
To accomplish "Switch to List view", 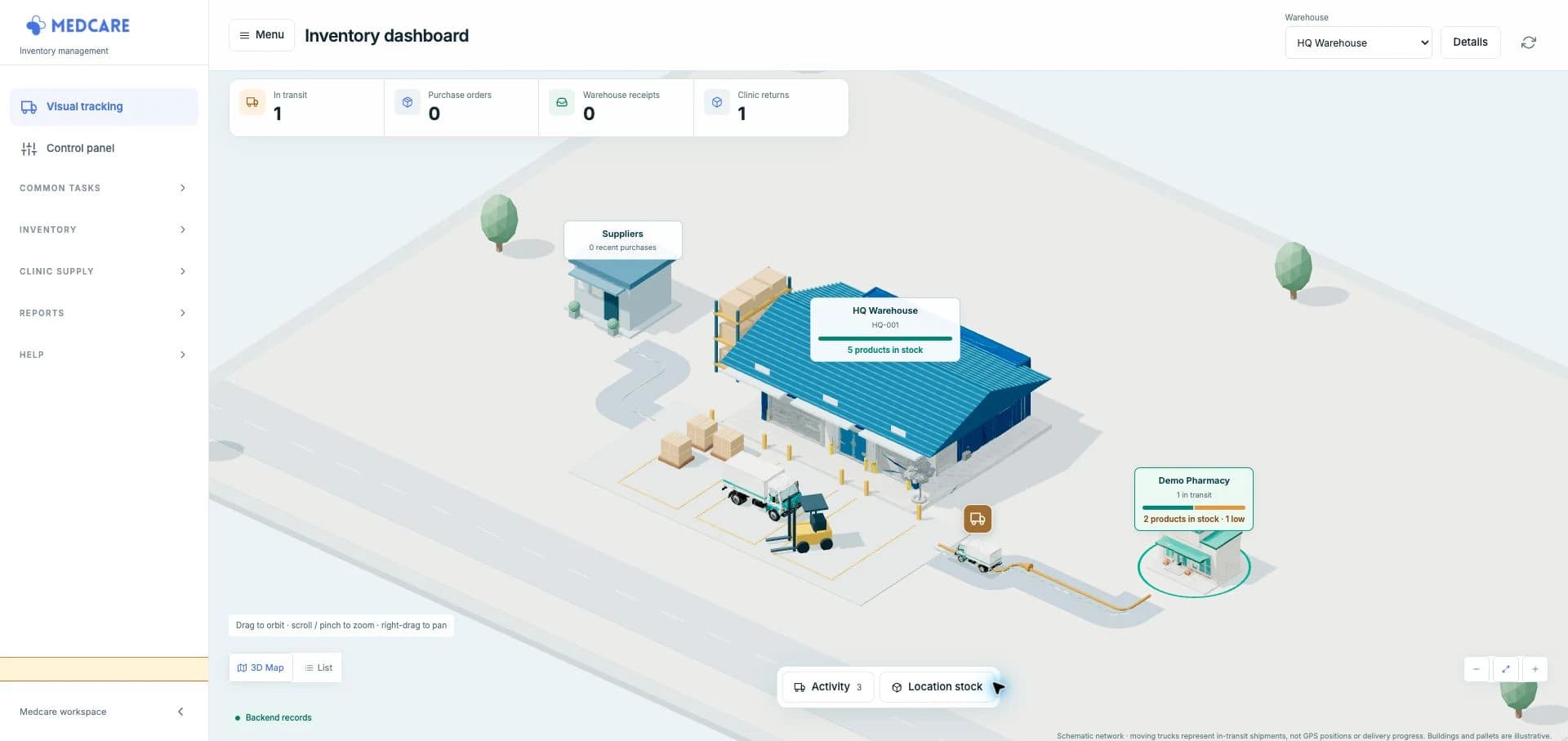I will tap(318, 667).
